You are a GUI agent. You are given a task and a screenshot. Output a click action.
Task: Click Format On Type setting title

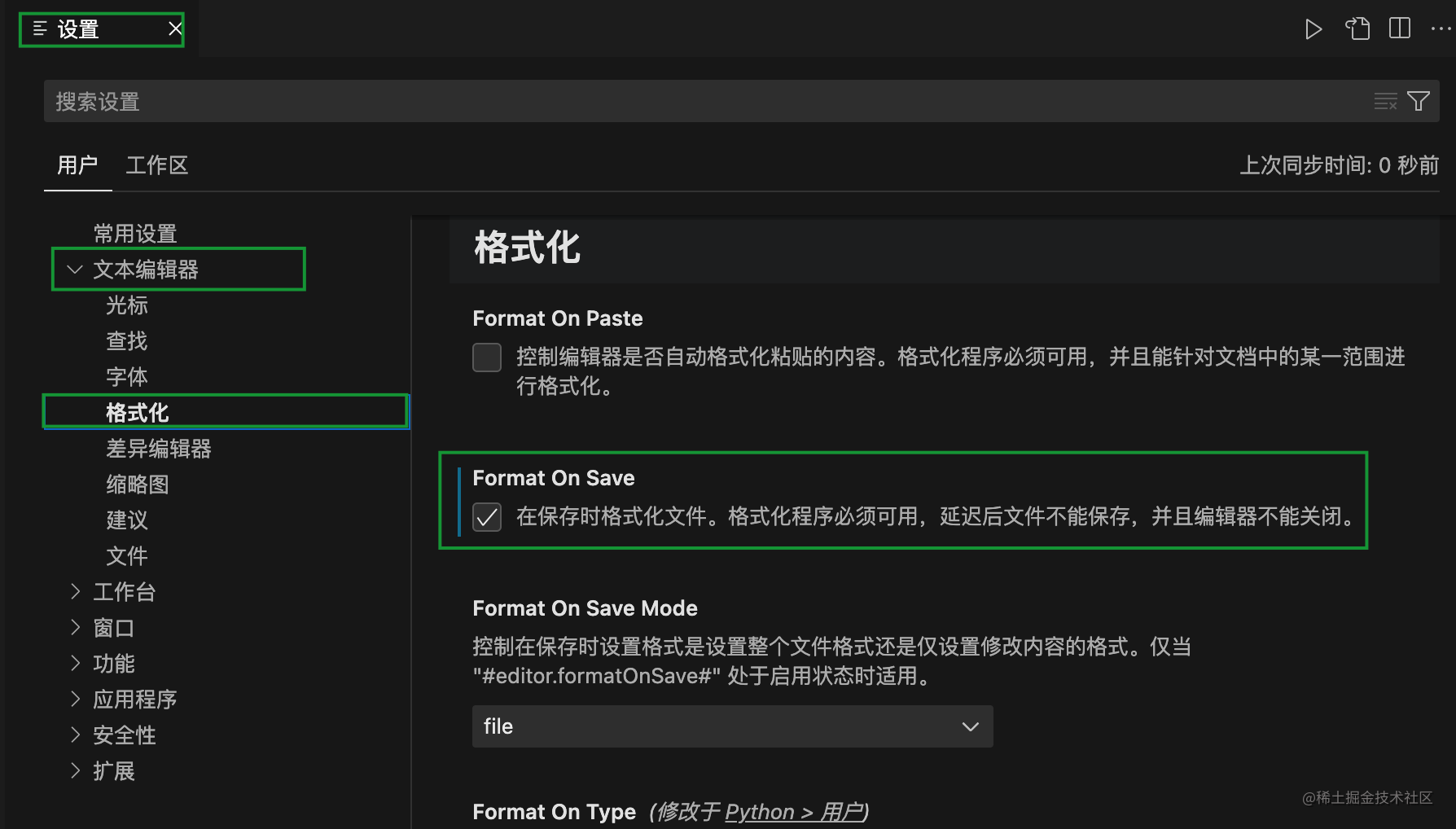pos(554,812)
